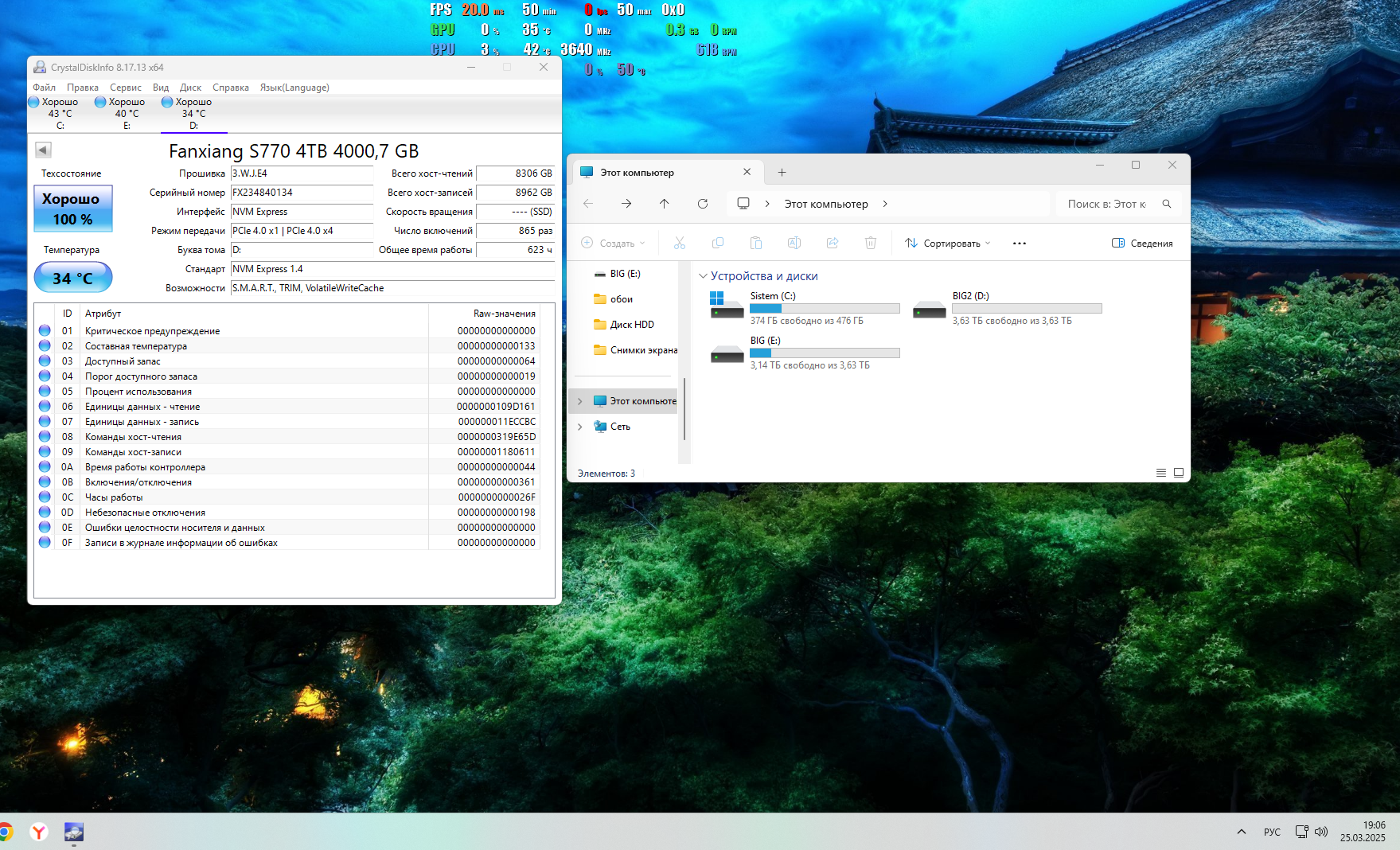
Task: Click the previous disk arrow in CrystalDiskInfo
Action: pos(43,150)
